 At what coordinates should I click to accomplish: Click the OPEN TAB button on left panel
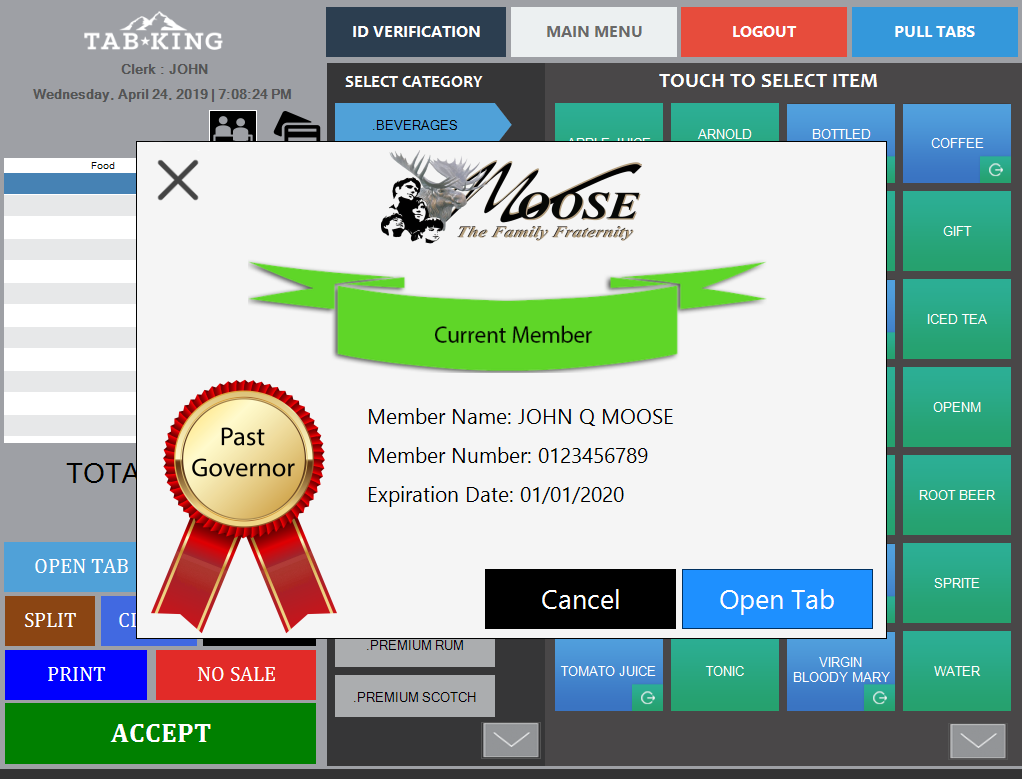(x=72, y=566)
